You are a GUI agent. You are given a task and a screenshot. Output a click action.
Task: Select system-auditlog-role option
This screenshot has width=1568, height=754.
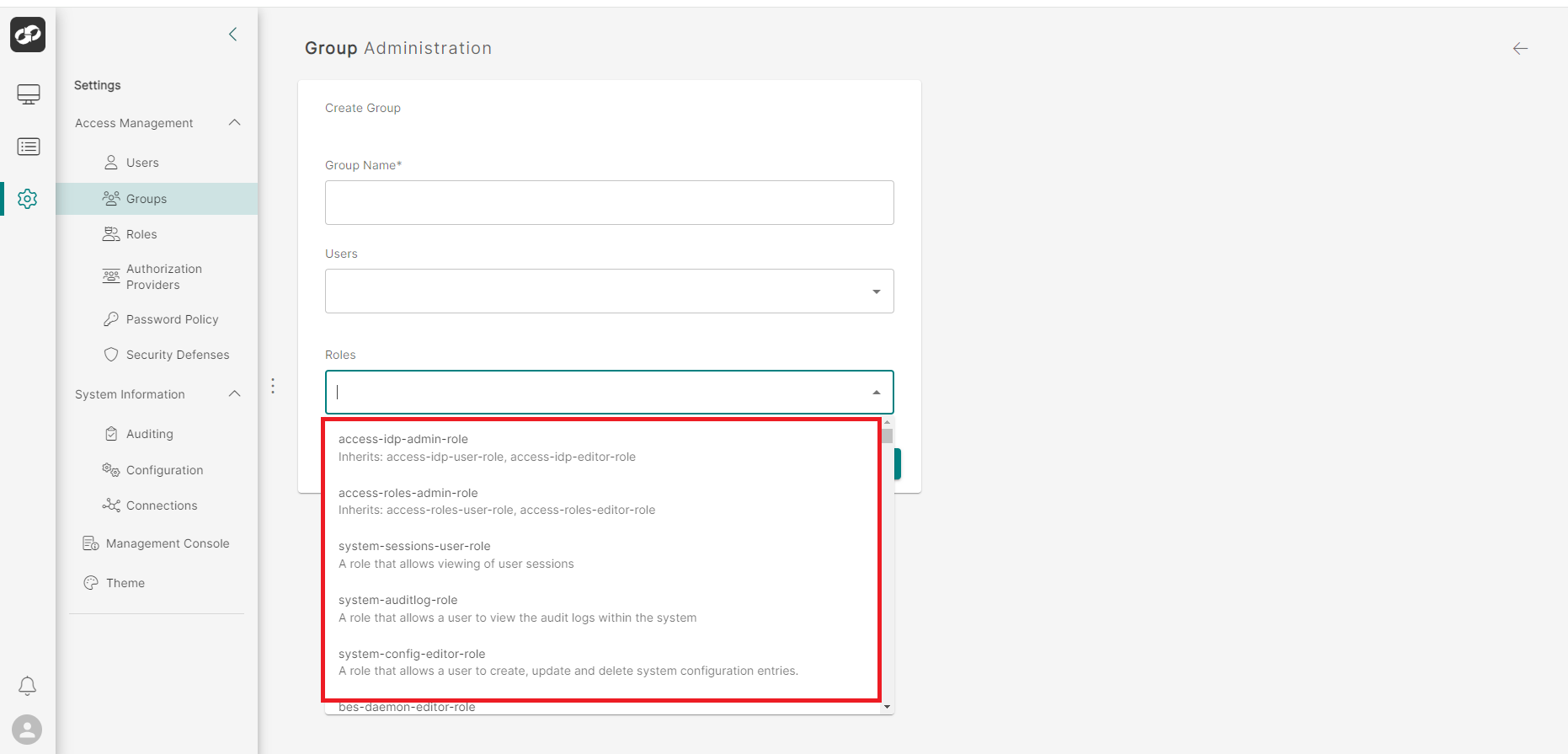click(x=603, y=608)
